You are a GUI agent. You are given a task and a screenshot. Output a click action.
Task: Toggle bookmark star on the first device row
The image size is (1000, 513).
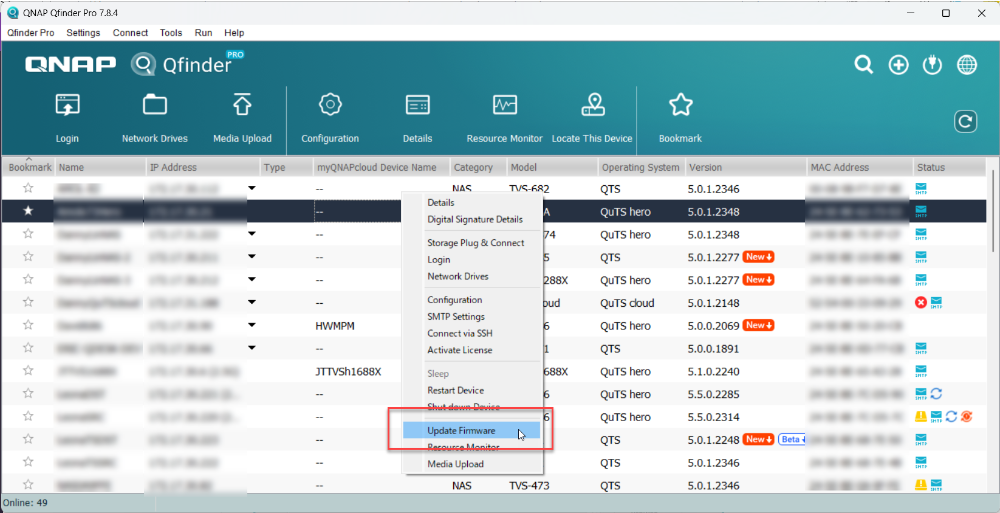(28, 188)
